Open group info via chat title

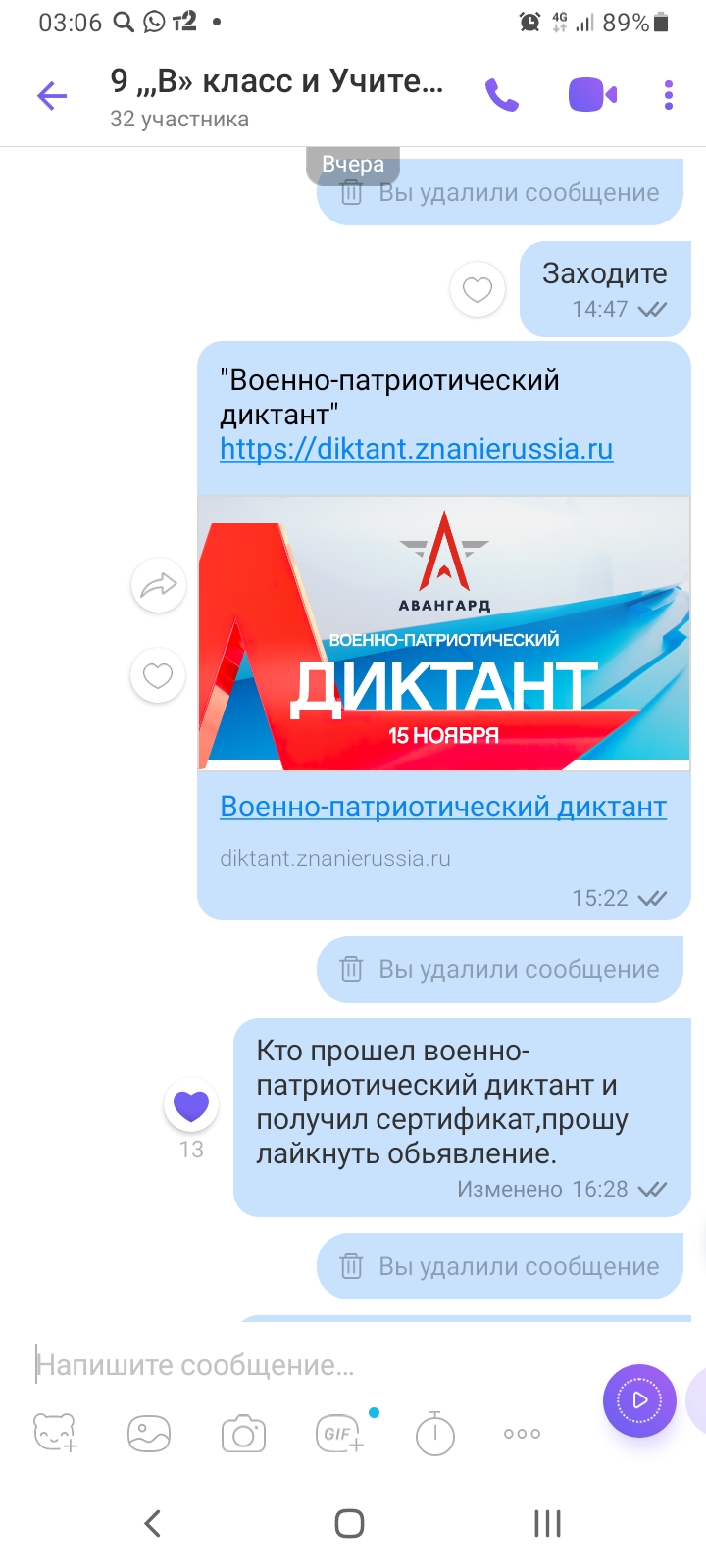point(277,97)
